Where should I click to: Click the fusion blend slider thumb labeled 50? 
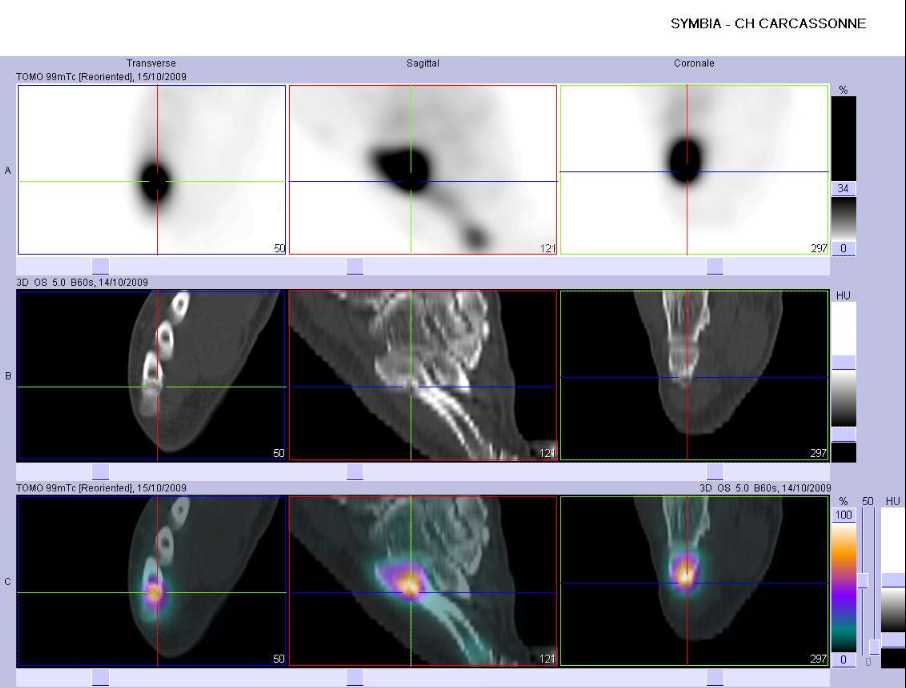864,581
